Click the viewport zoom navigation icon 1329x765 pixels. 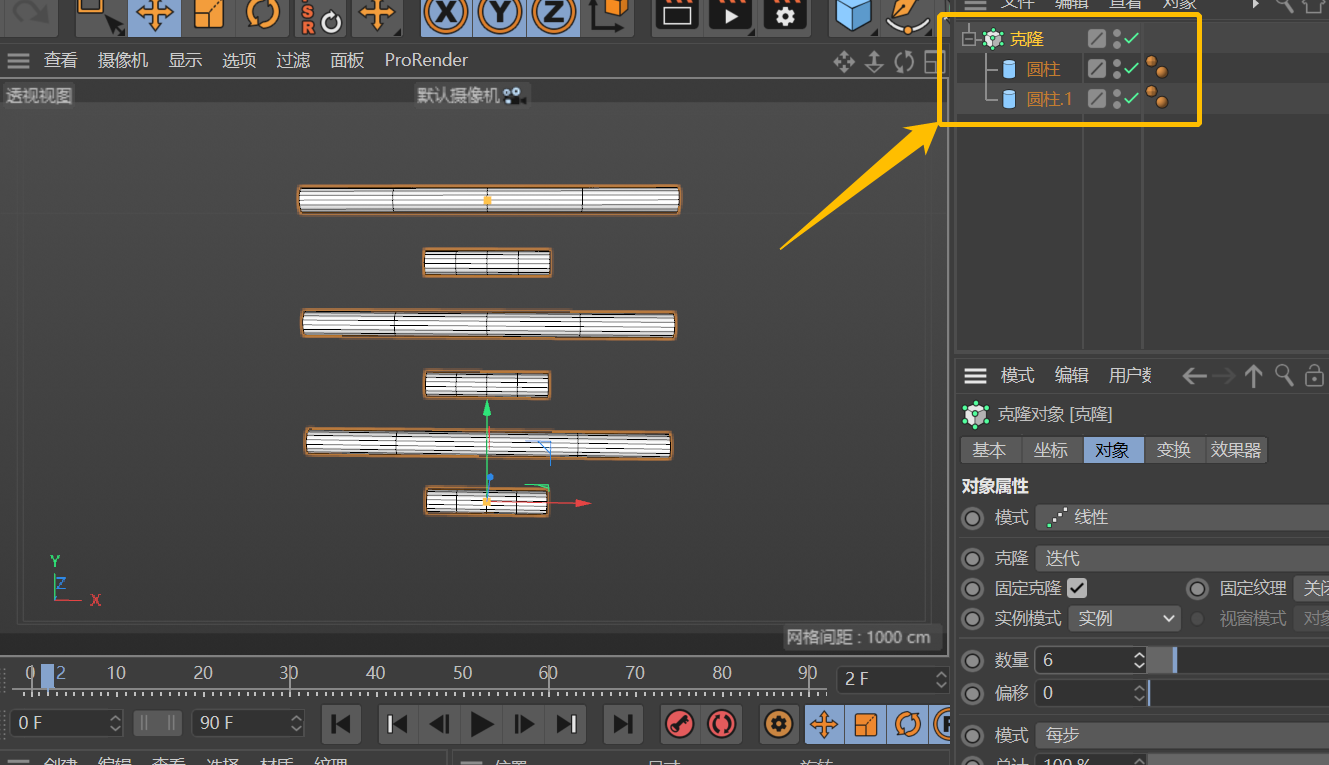coord(874,62)
